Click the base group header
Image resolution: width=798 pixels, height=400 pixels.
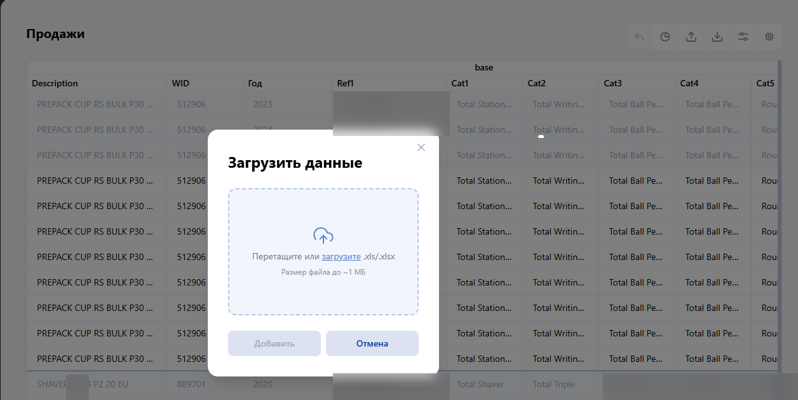pos(483,67)
